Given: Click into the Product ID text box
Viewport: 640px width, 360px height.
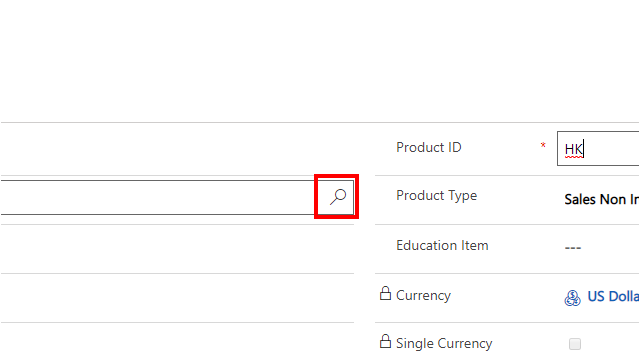Looking at the screenshot, I should pyautogui.click(x=598, y=149).
